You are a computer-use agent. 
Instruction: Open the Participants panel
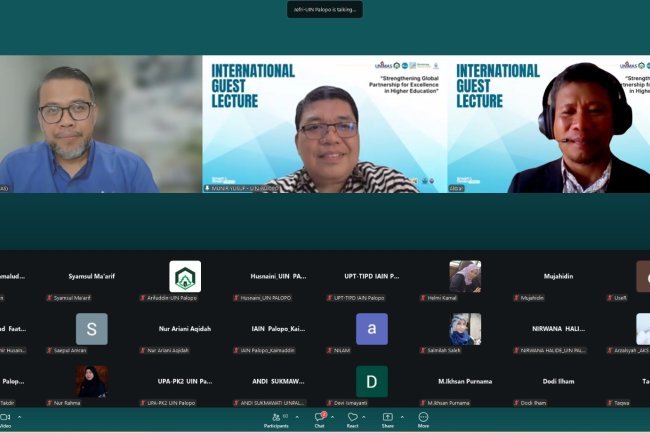pos(276,420)
